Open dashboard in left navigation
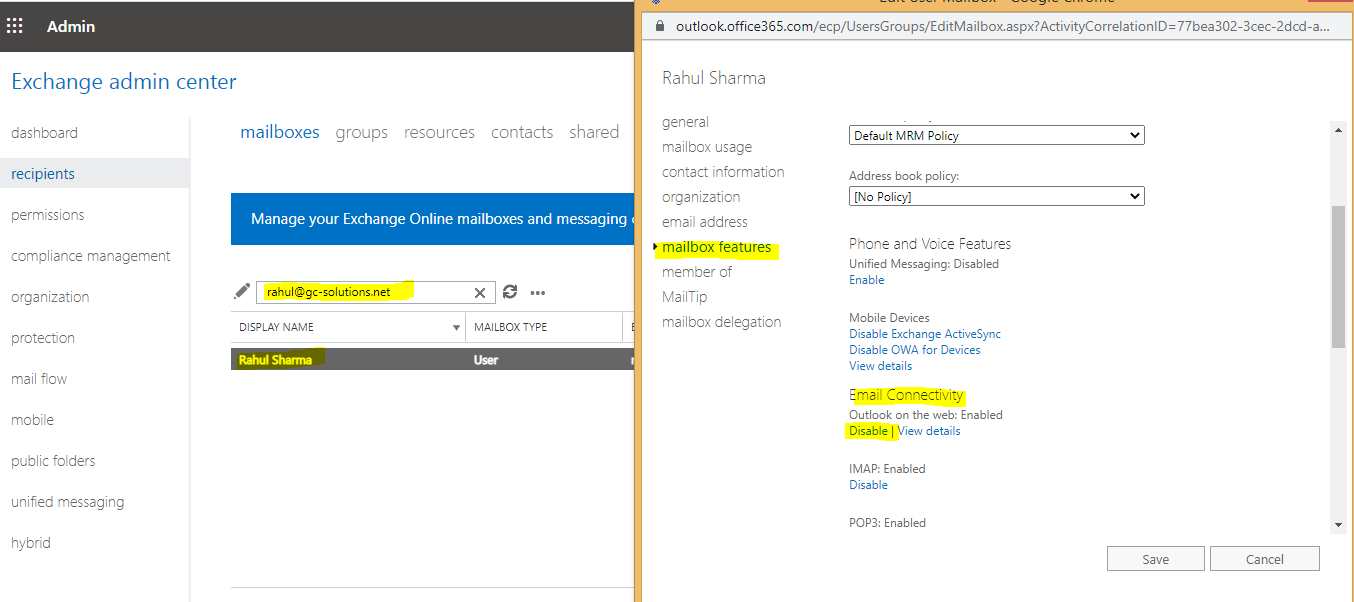 44,133
